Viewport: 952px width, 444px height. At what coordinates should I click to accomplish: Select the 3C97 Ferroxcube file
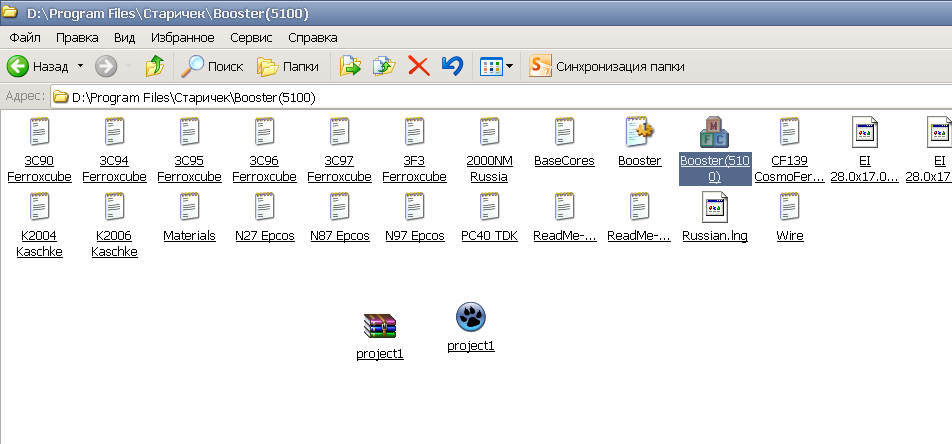click(x=339, y=150)
